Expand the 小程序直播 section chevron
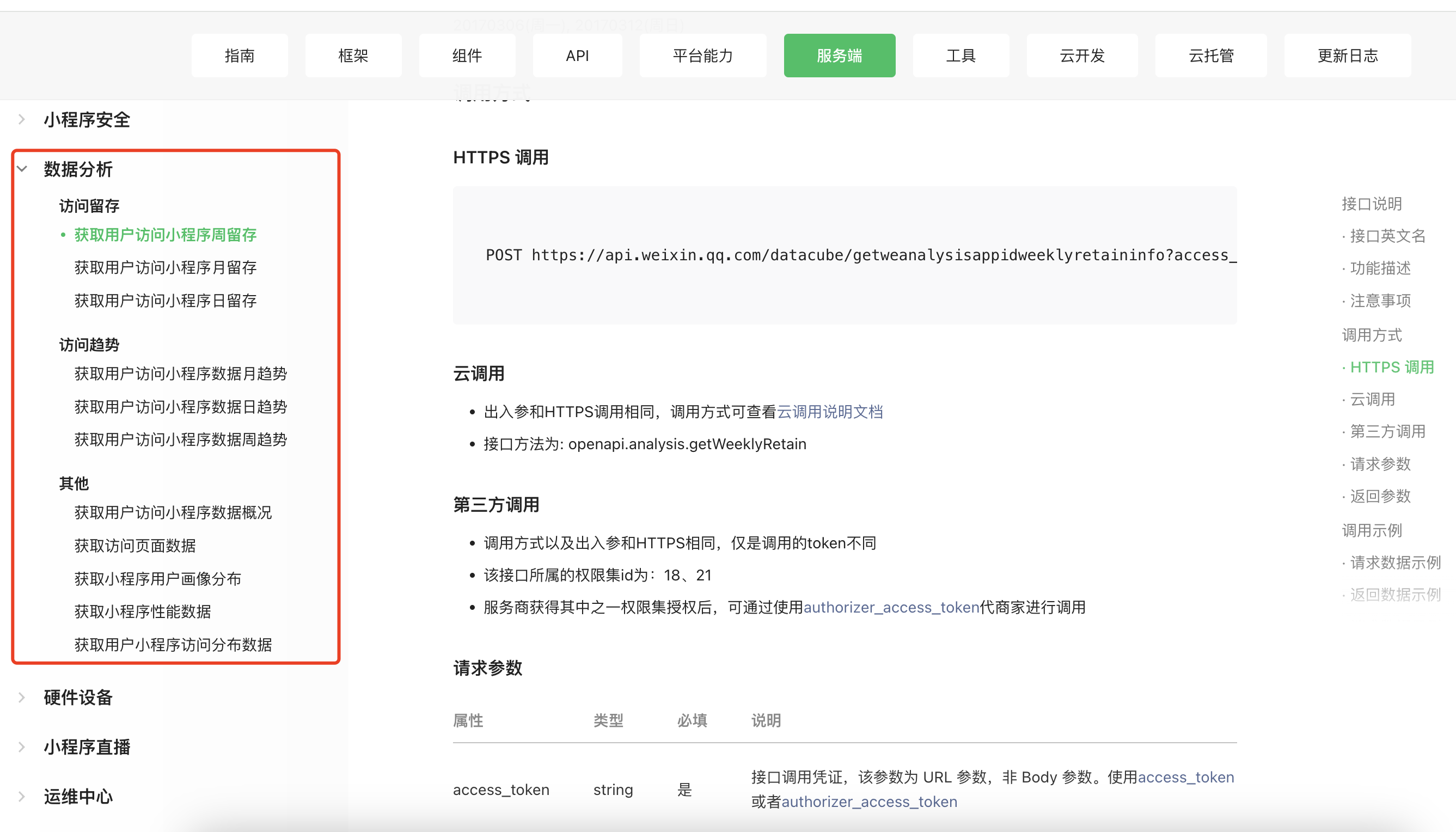Viewport: 1456px width, 832px height. tap(22, 747)
